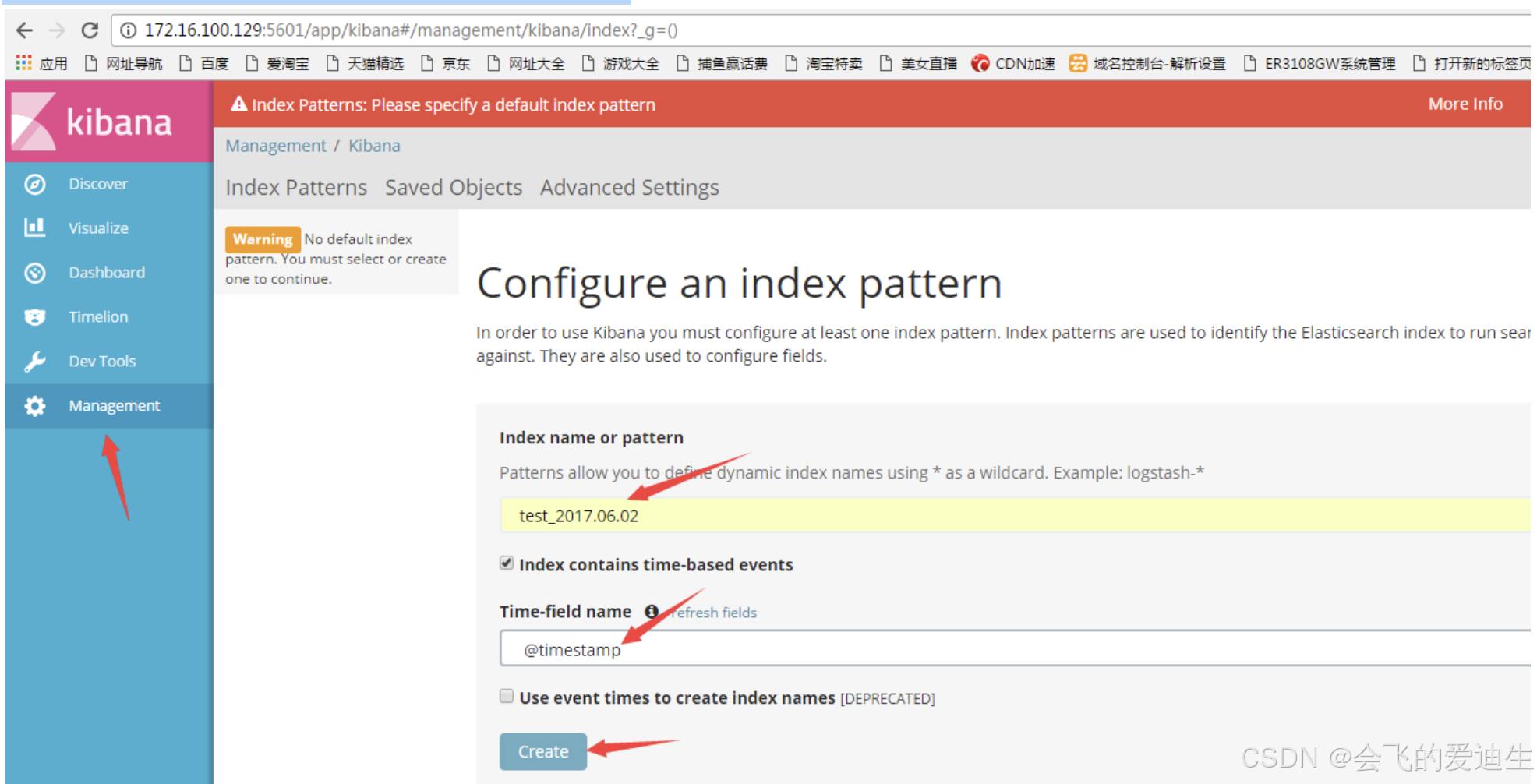This screenshot has height=784, width=1537.
Task: Open the Timelion mask icon
Action: (35, 317)
